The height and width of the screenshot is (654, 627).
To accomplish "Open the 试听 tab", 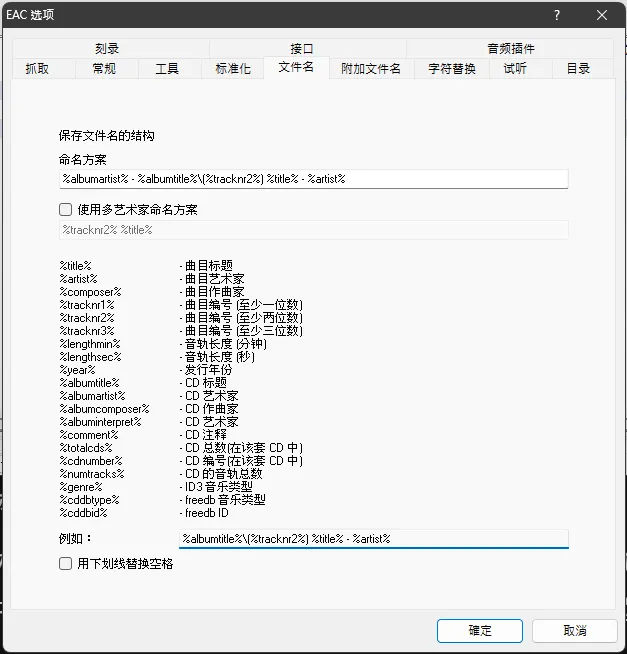I will (x=520, y=68).
